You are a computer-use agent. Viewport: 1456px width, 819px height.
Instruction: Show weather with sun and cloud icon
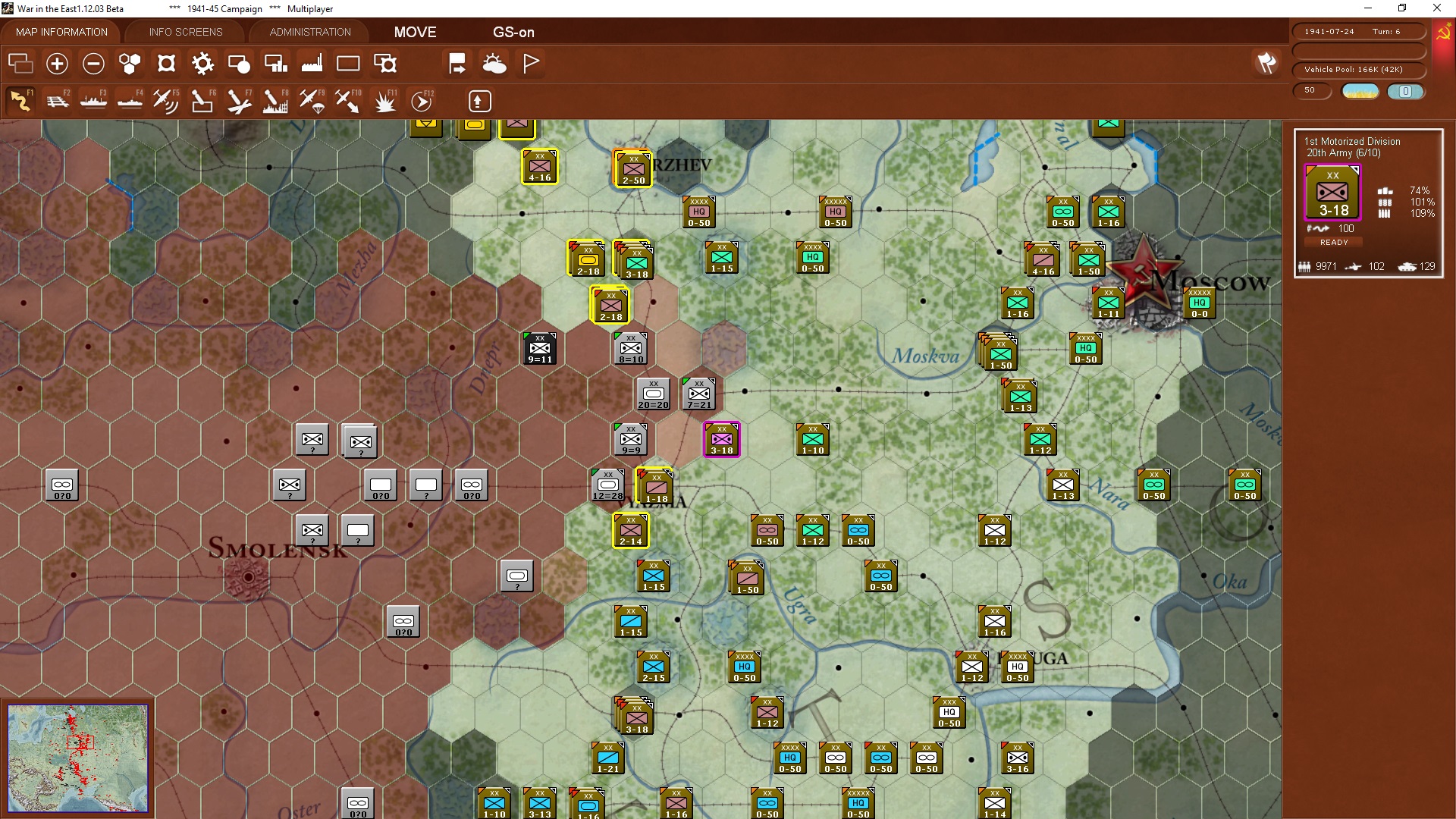pos(494,64)
